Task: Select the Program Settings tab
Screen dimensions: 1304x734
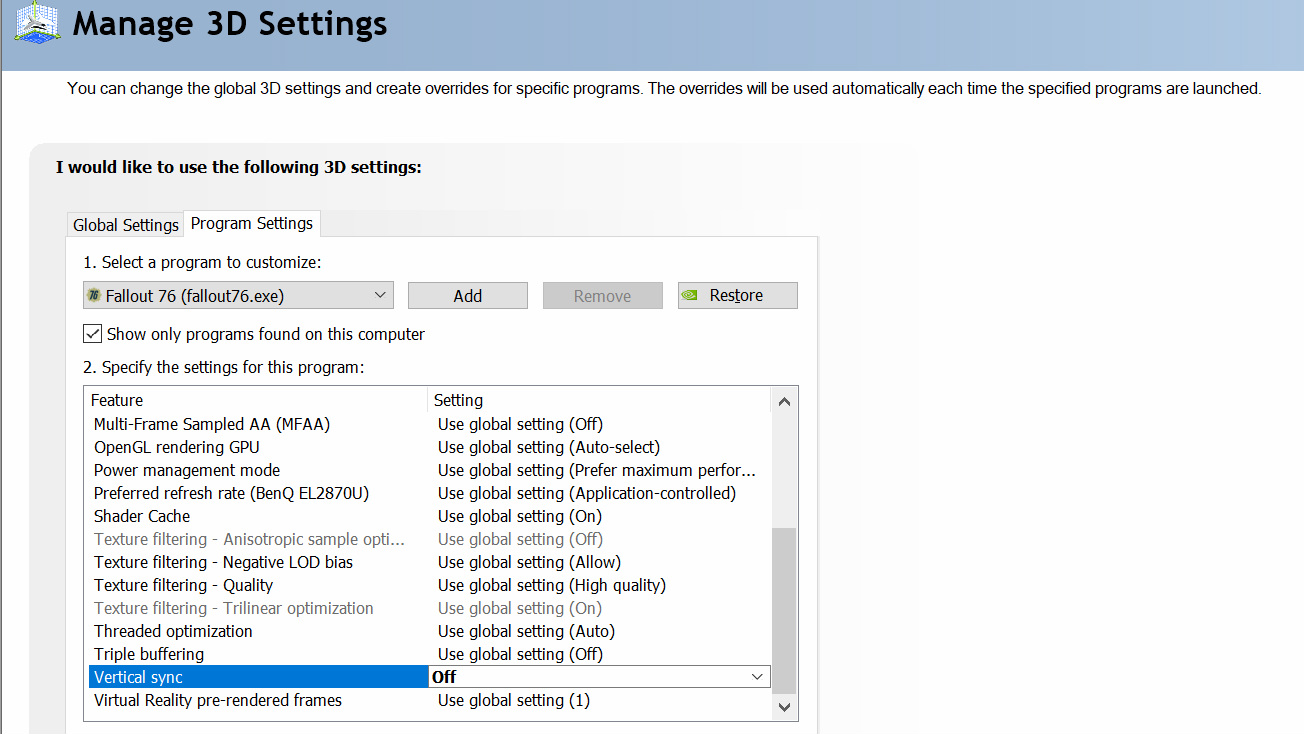Action: tap(252, 223)
